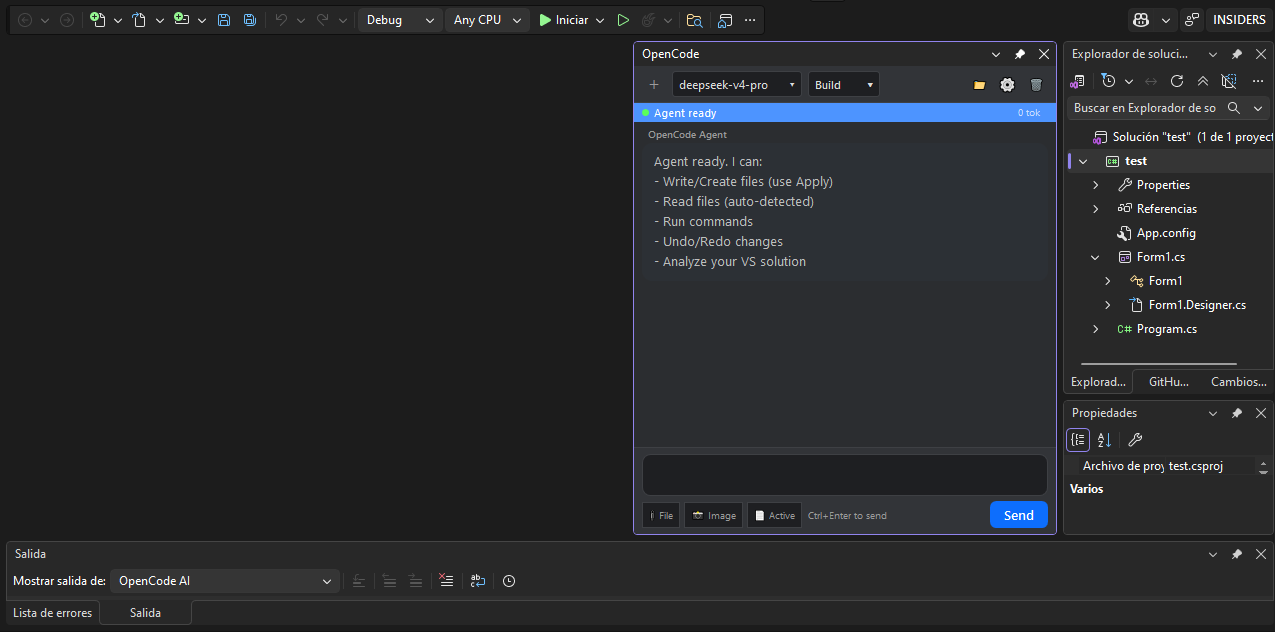Click the File attach button in OpenCode
1275x632 pixels.
tap(661, 515)
